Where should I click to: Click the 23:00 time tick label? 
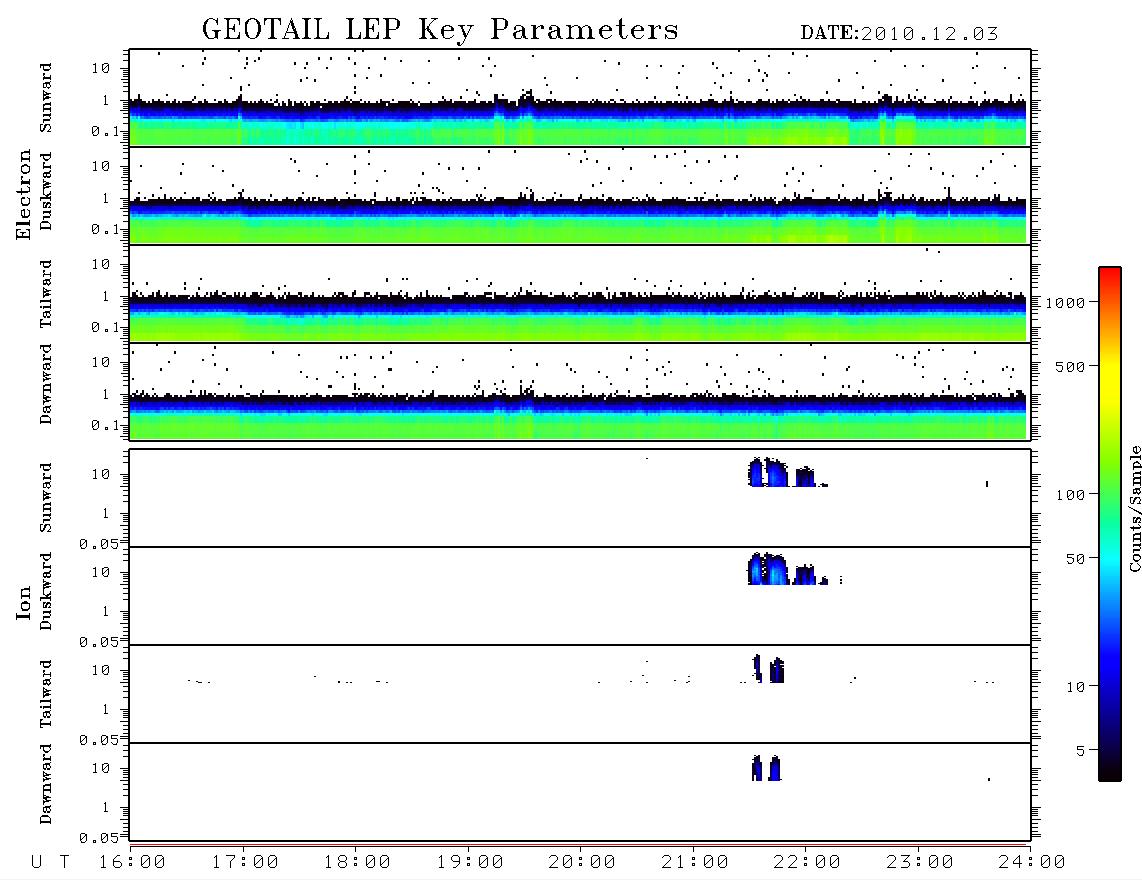920,862
